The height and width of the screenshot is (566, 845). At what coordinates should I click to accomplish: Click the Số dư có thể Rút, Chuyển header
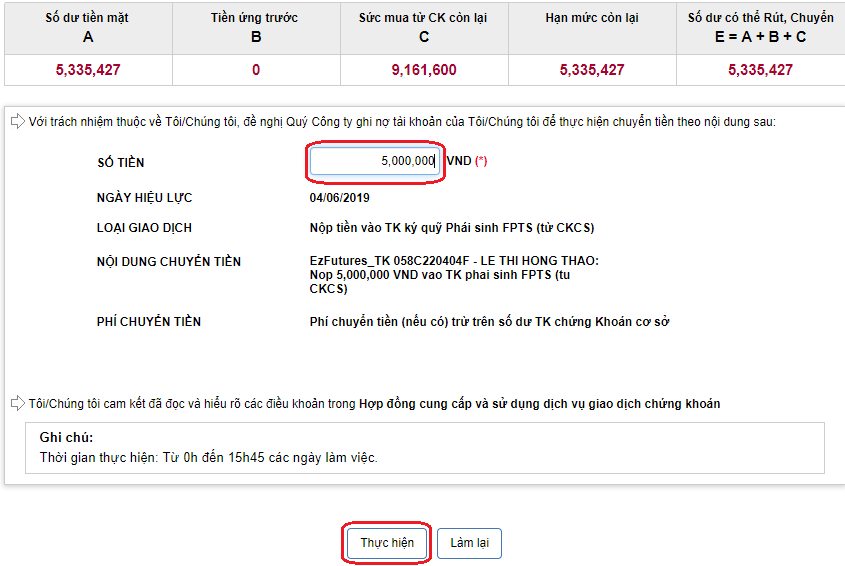760,27
